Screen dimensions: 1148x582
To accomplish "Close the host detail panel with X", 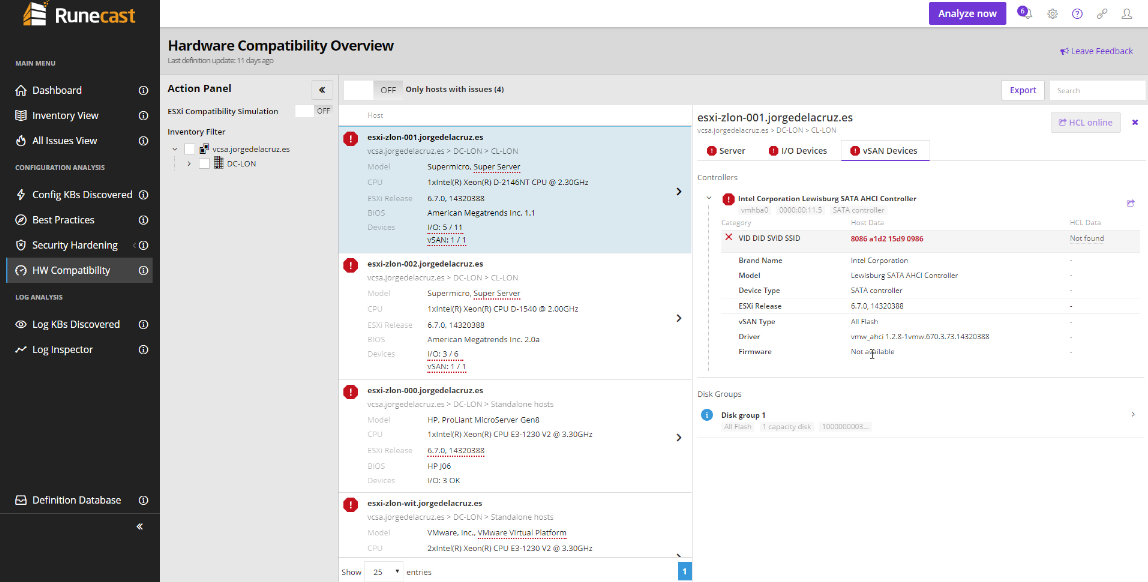I will point(1135,122).
